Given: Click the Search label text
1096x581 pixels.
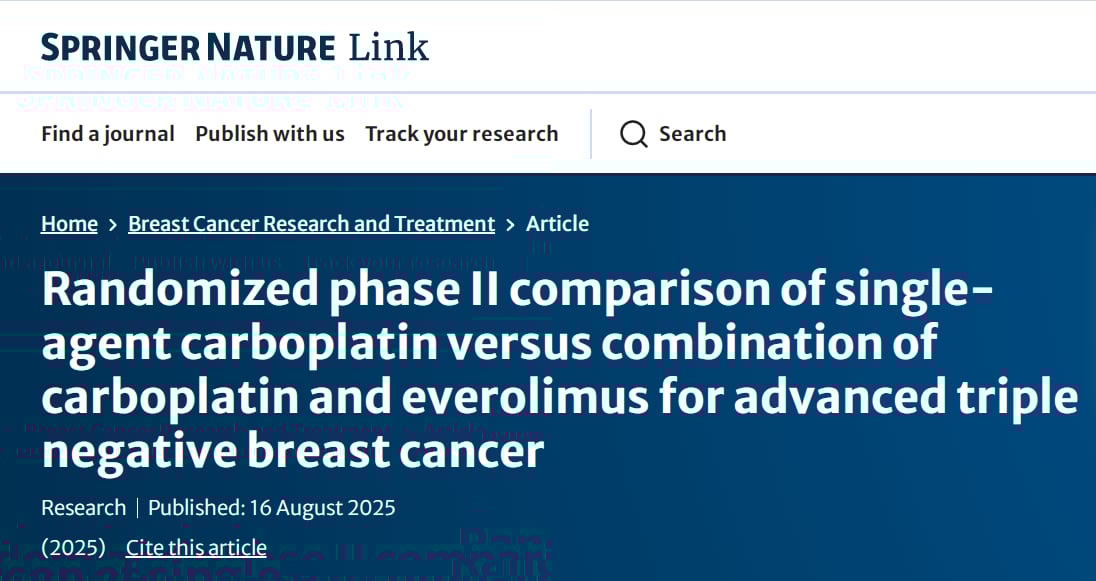Looking at the screenshot, I should [x=692, y=134].
